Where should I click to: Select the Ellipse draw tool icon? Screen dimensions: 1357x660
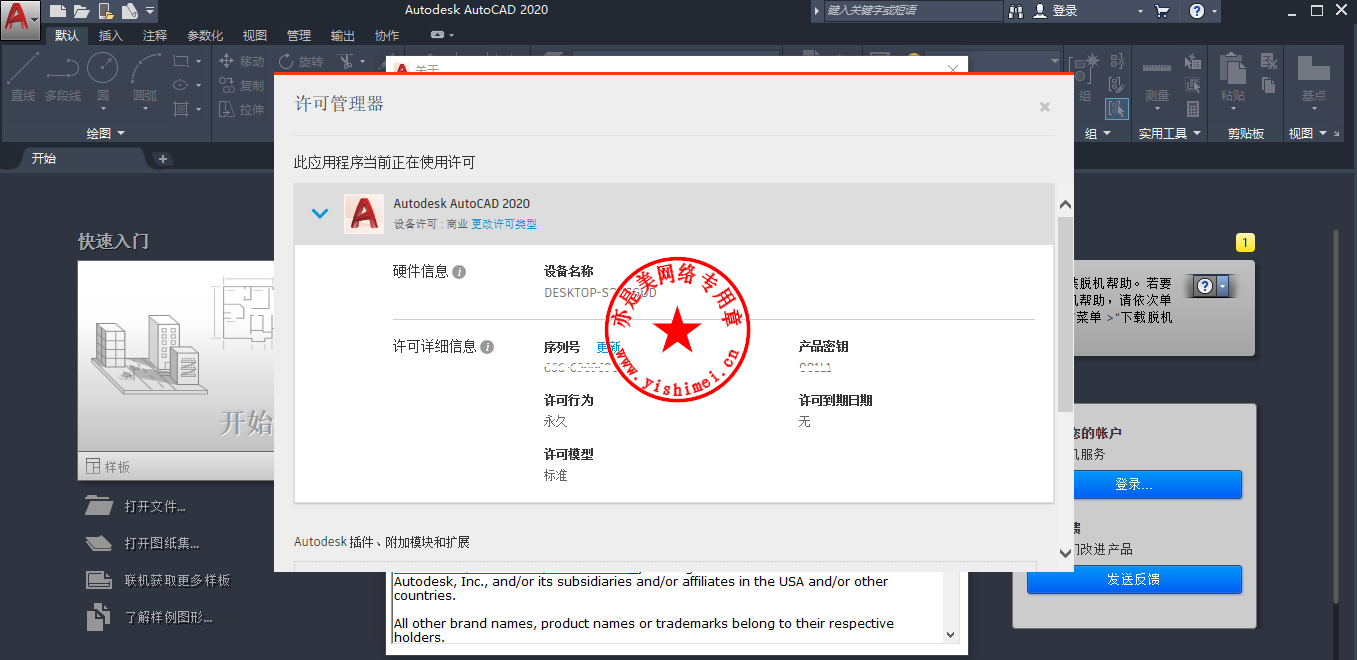point(180,85)
